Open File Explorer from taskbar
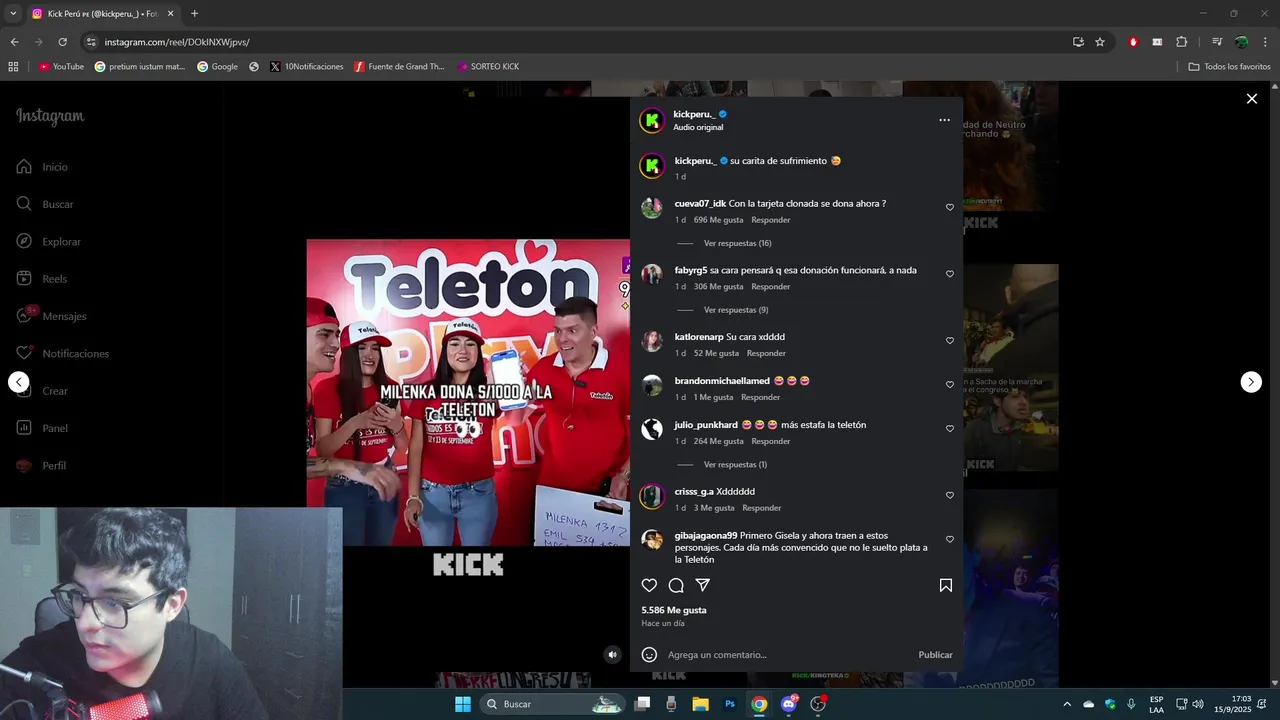 click(x=701, y=704)
